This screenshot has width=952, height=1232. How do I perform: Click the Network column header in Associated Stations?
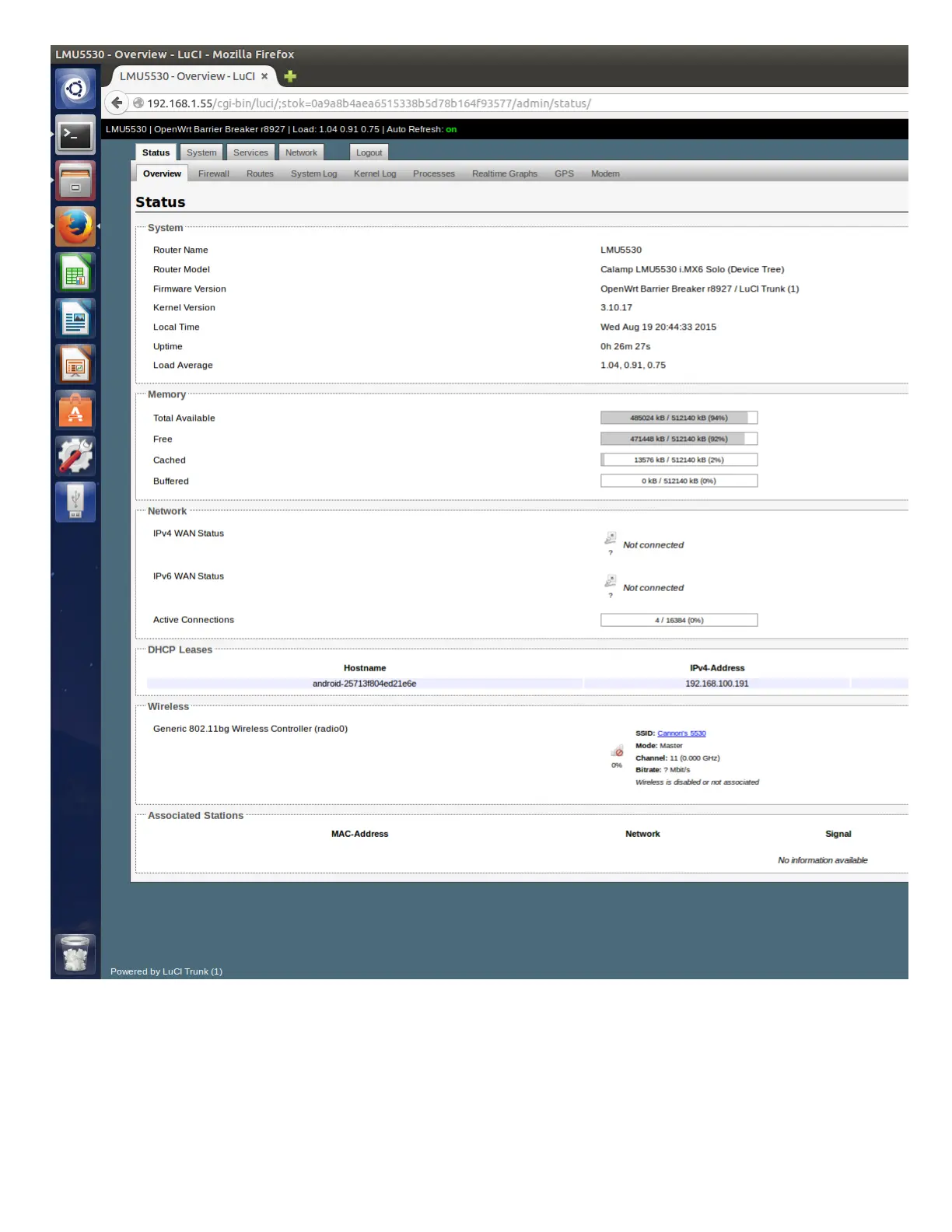pos(642,834)
